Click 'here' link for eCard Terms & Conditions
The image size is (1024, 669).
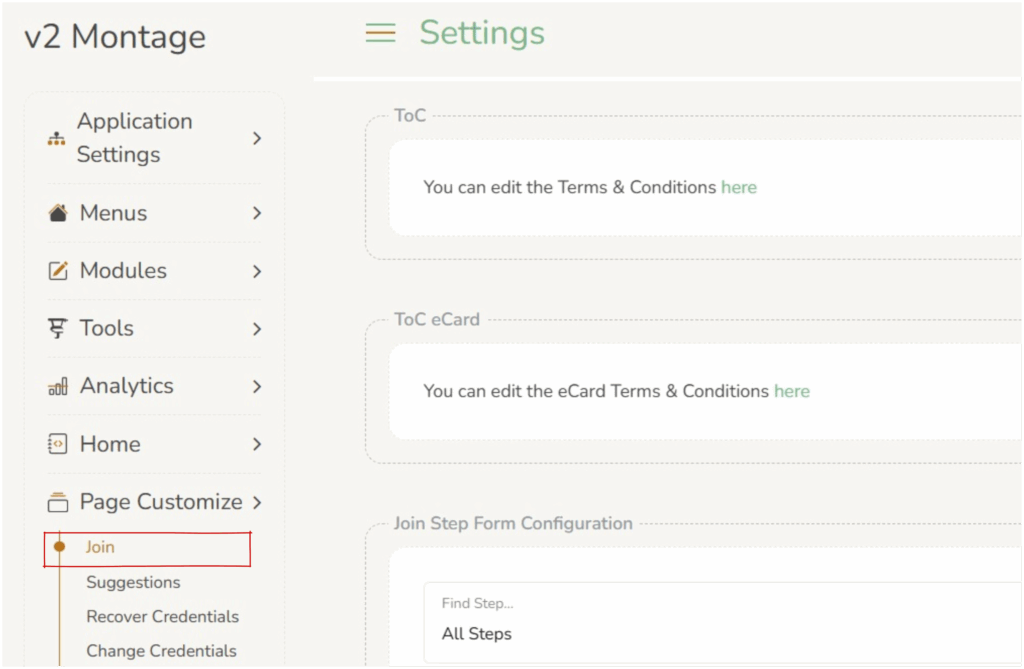pyautogui.click(x=792, y=391)
